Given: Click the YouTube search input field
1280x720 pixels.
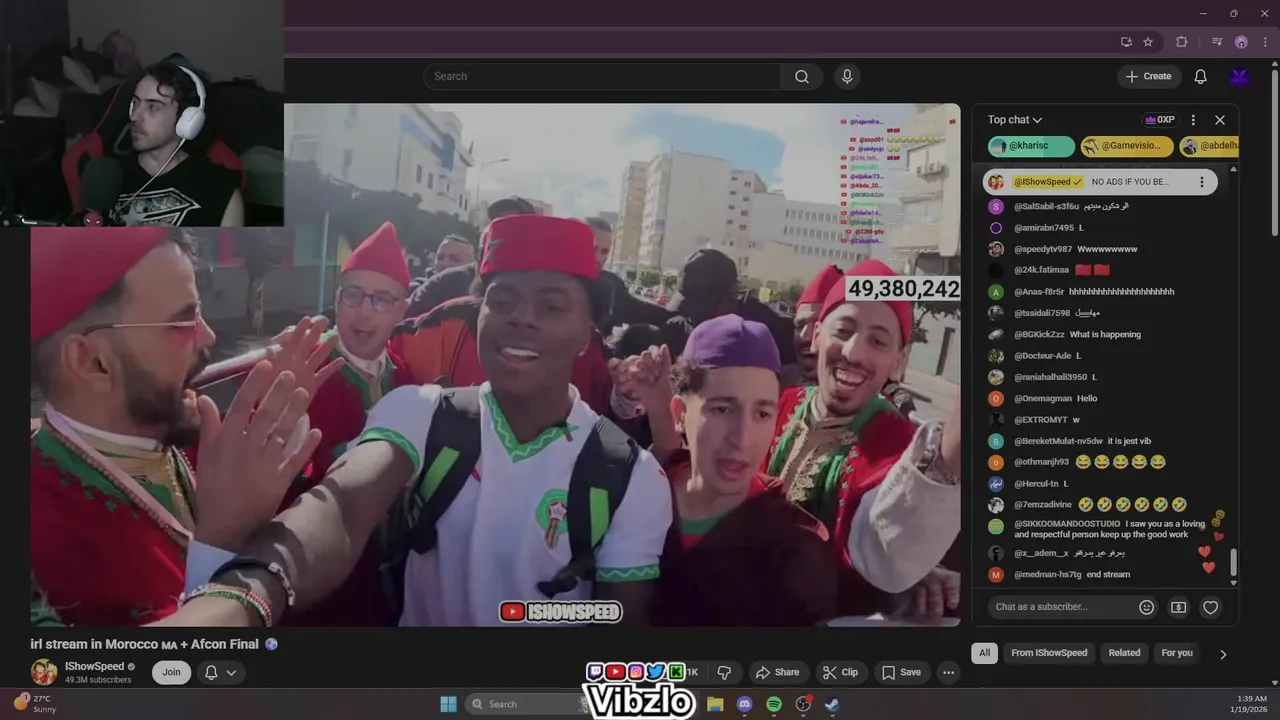Looking at the screenshot, I should (602, 76).
